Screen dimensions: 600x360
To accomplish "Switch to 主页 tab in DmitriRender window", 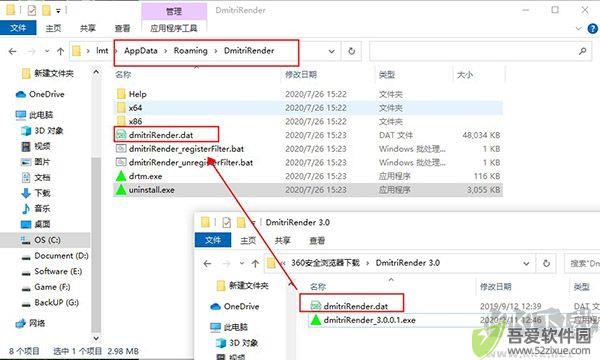I will point(53,28).
